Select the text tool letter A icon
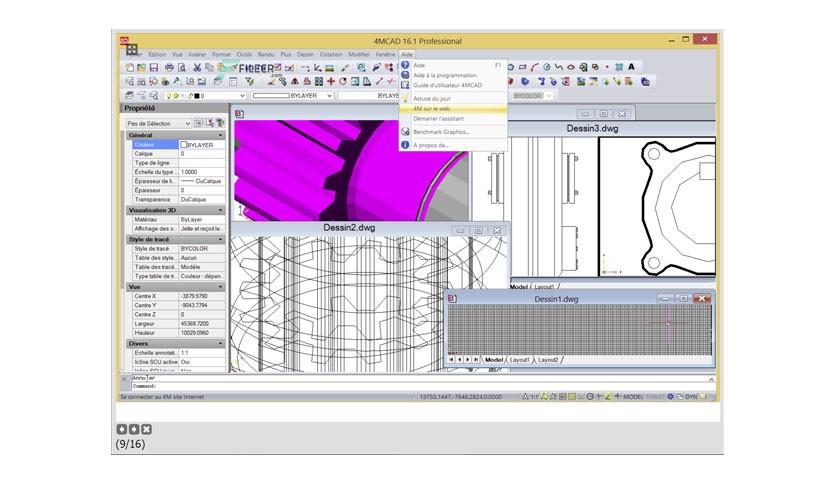 coord(631,67)
